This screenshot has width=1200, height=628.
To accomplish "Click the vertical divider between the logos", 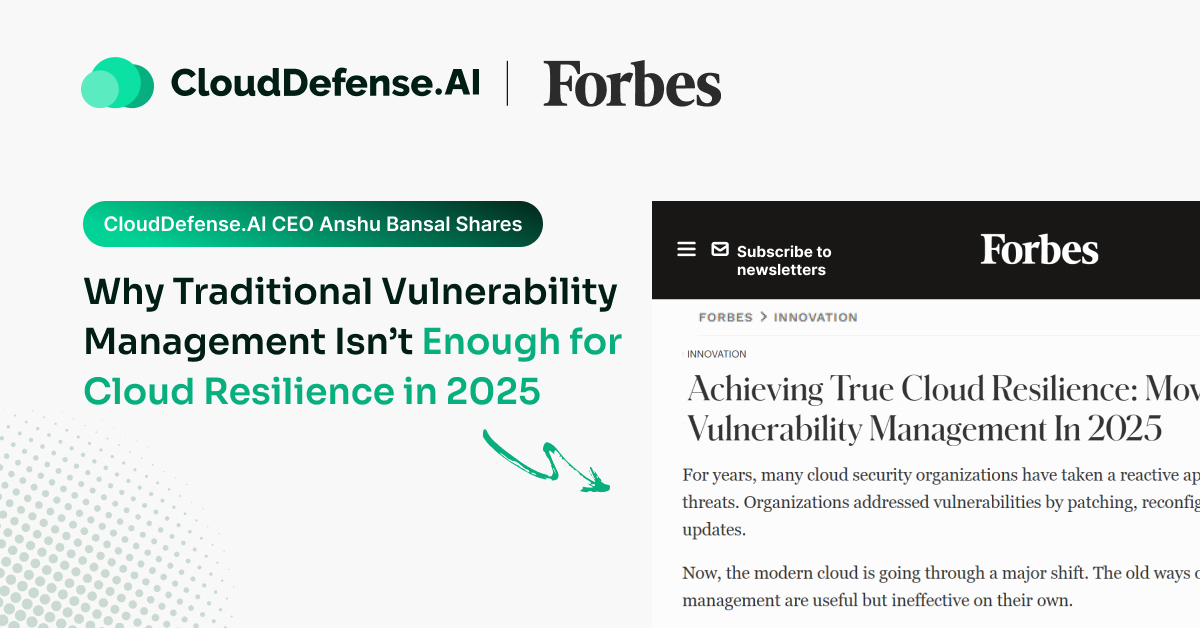I will (507, 84).
